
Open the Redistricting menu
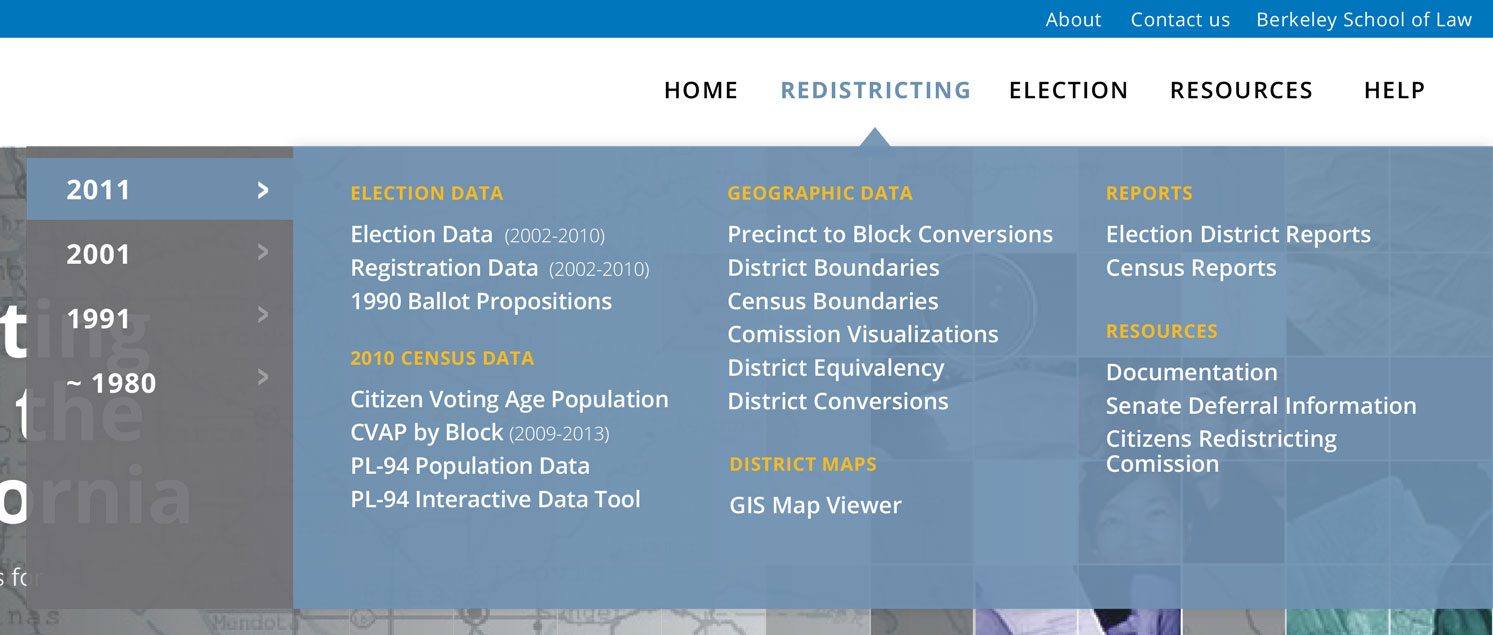875,90
